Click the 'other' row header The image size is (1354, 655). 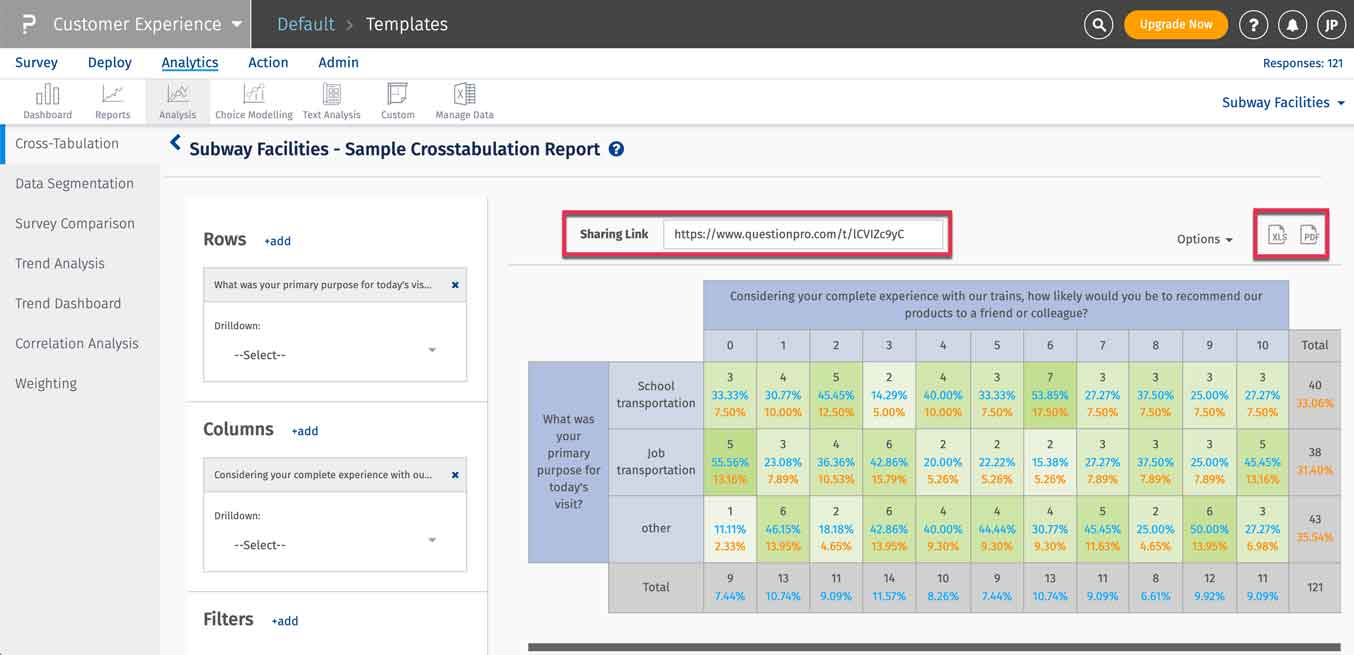pyautogui.click(x=656, y=529)
